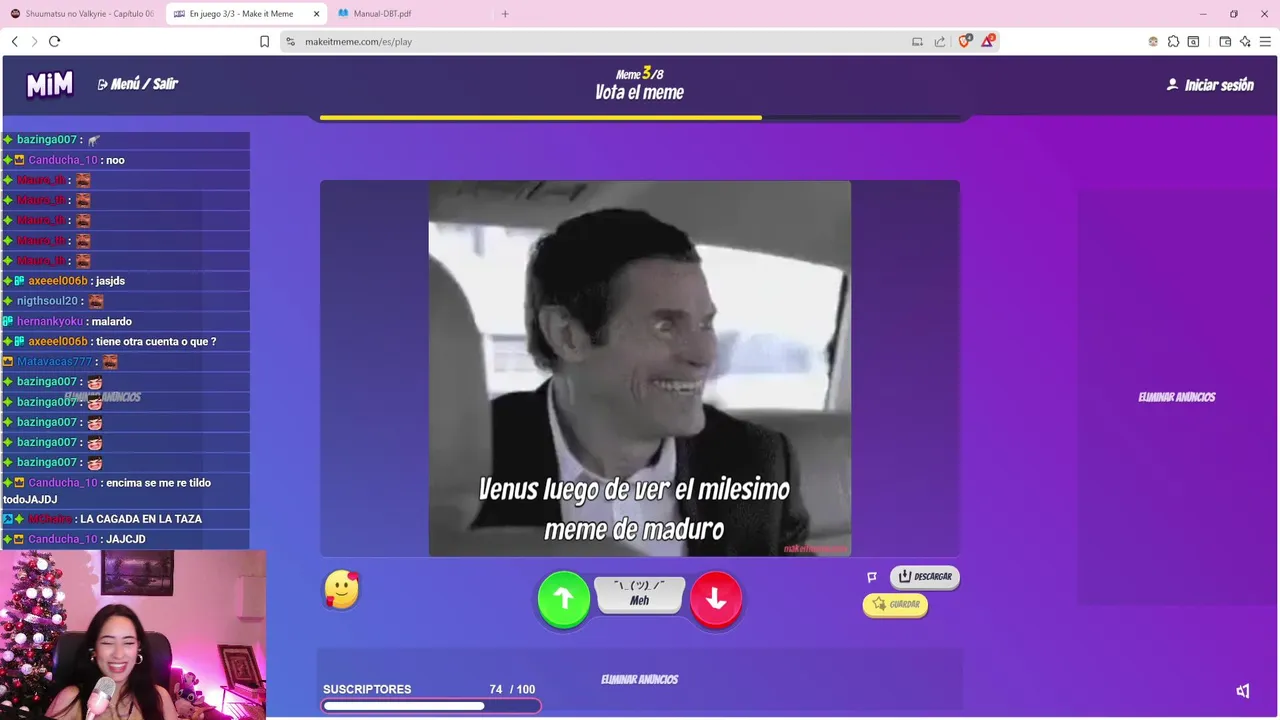Open the emoji reaction picker
The width and height of the screenshot is (1280, 720).
pos(342,590)
